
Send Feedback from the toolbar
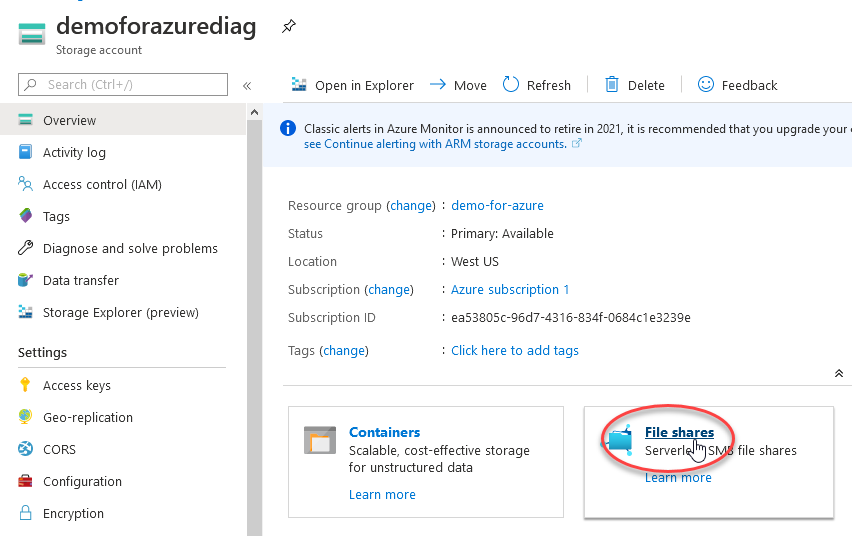point(749,85)
